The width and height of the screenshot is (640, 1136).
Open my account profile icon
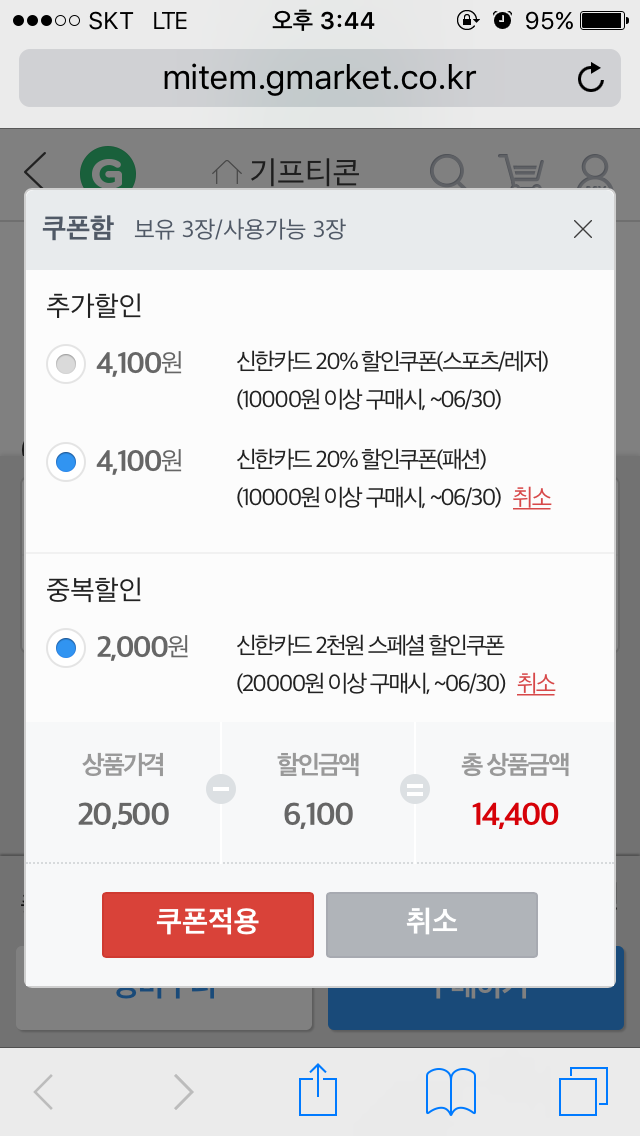coord(596,172)
